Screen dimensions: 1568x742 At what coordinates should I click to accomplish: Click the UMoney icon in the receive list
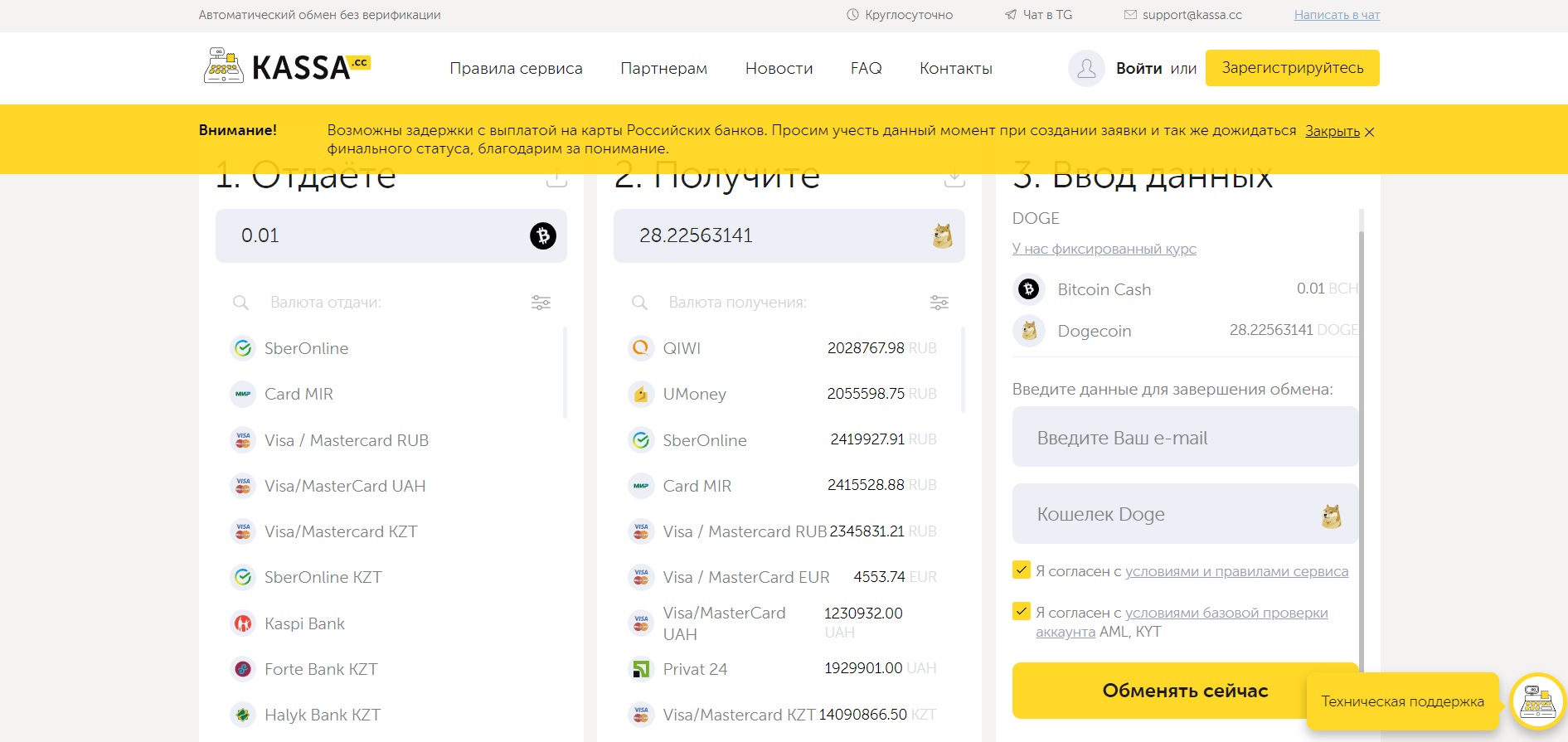click(641, 394)
